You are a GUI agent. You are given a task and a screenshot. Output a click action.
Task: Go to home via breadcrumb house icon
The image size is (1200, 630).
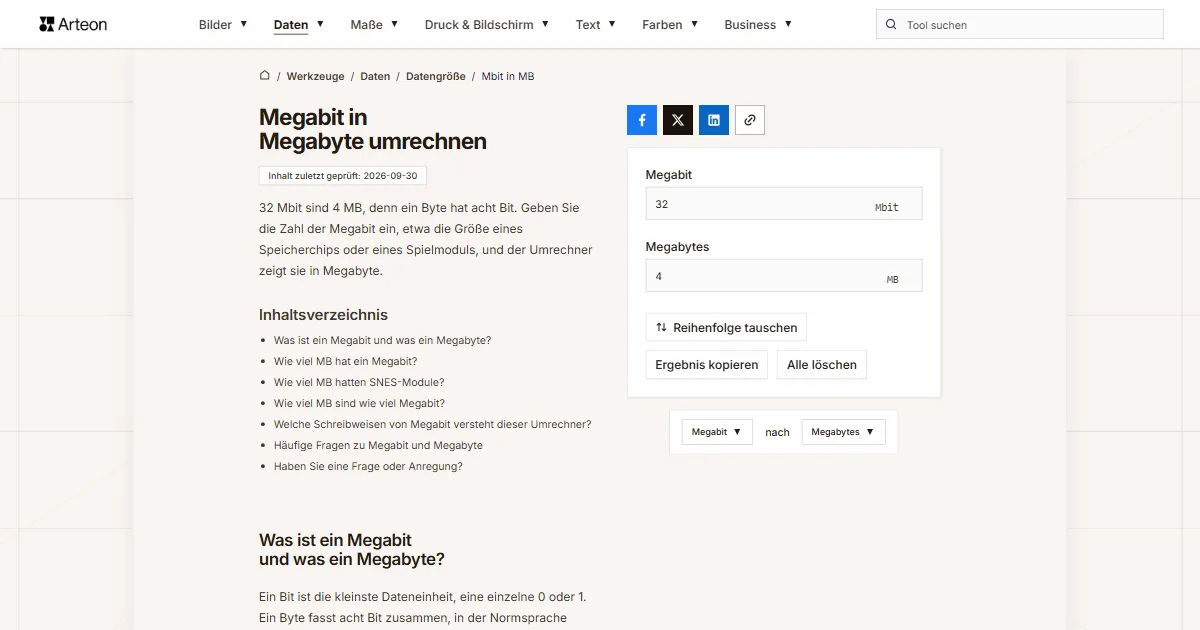click(x=265, y=75)
